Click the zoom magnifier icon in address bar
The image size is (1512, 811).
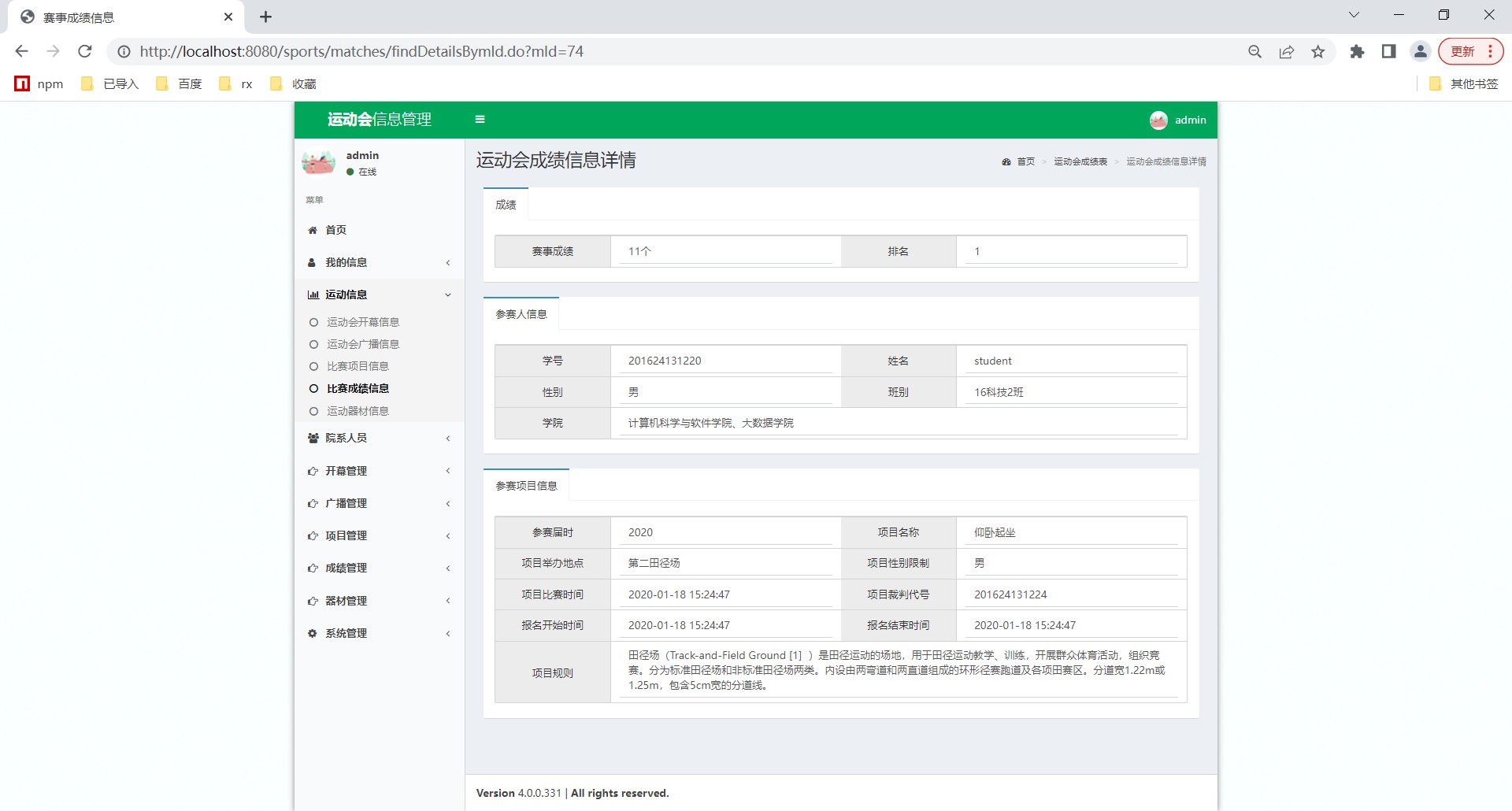pyautogui.click(x=1255, y=51)
